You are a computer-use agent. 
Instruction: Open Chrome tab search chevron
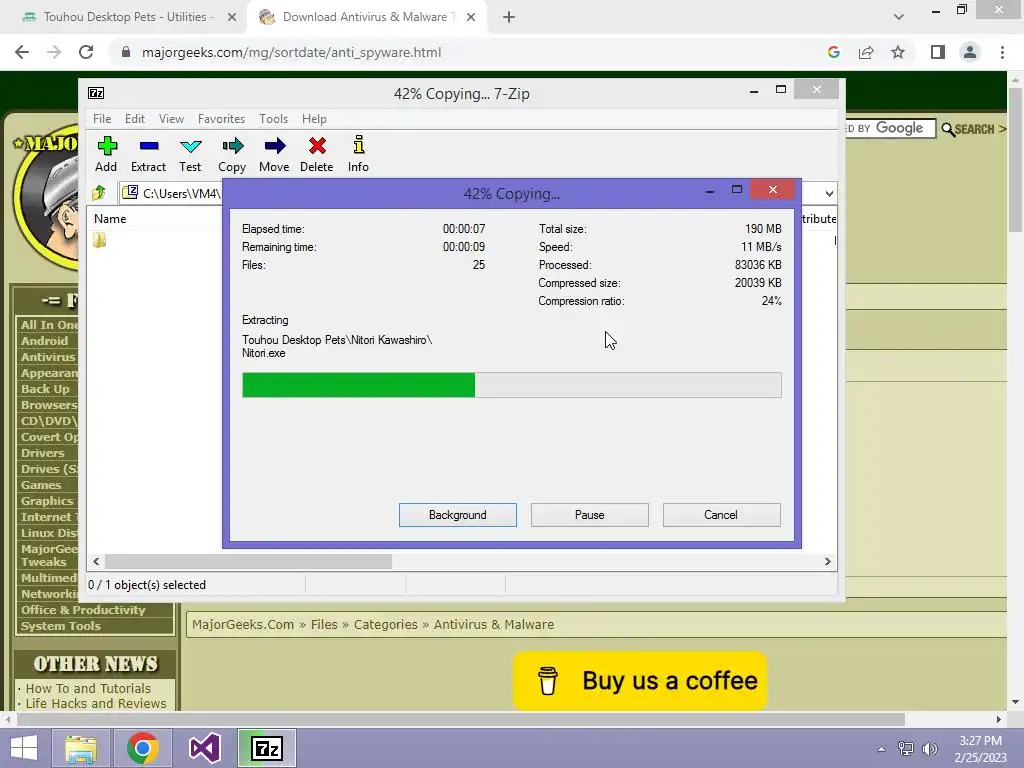[899, 17]
